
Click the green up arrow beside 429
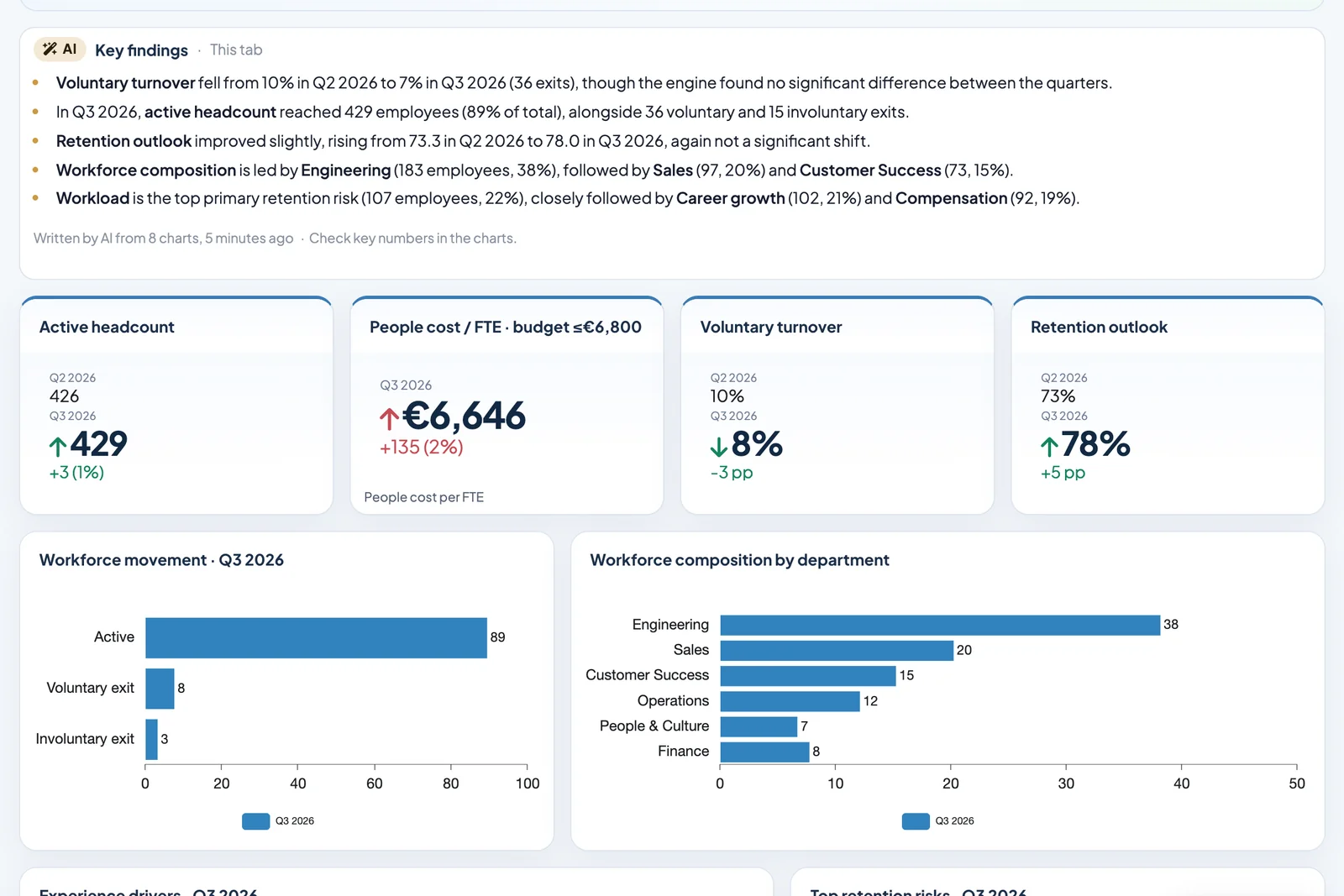click(x=57, y=446)
